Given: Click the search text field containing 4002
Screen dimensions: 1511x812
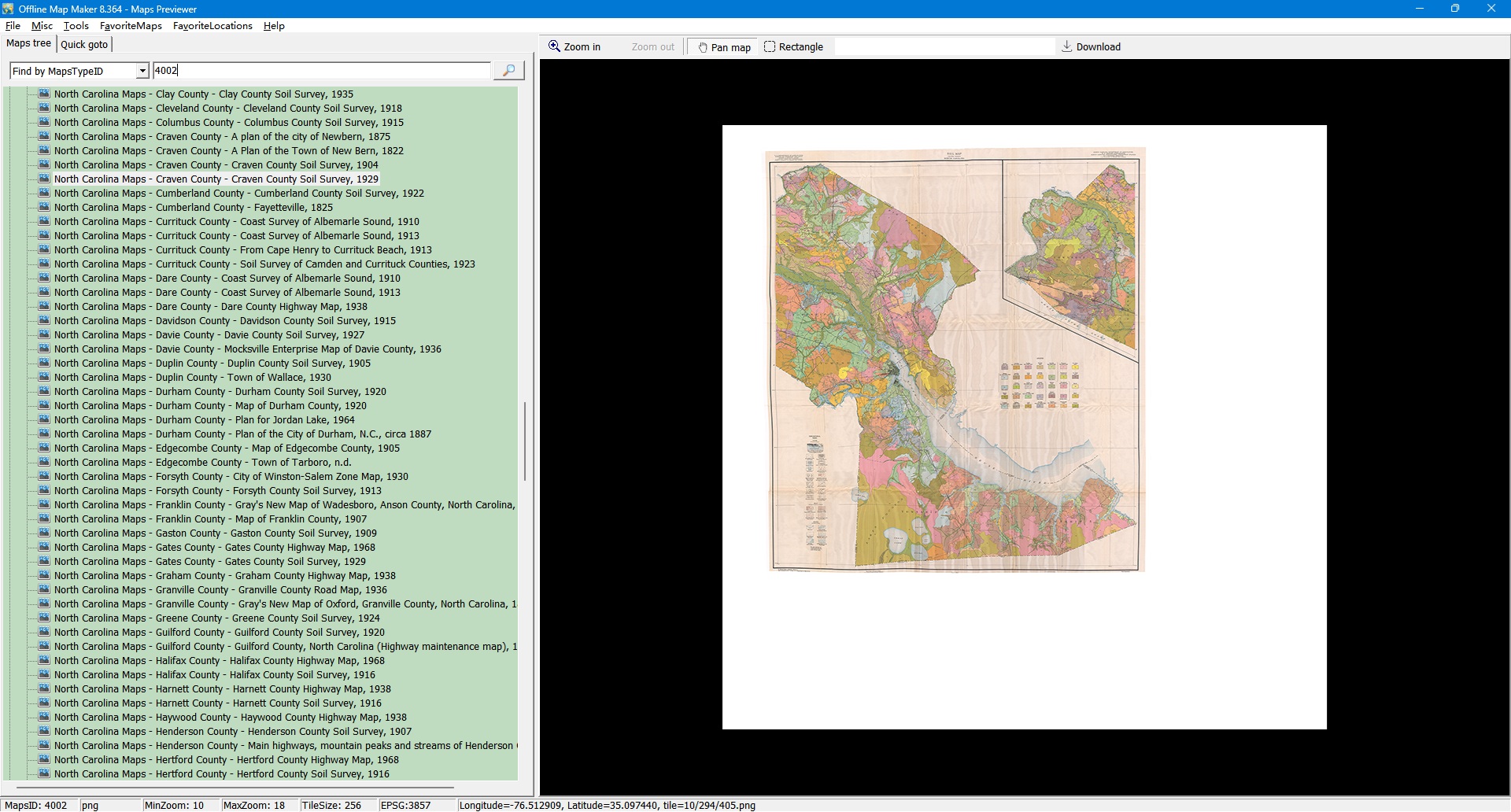Looking at the screenshot, I should 321,71.
